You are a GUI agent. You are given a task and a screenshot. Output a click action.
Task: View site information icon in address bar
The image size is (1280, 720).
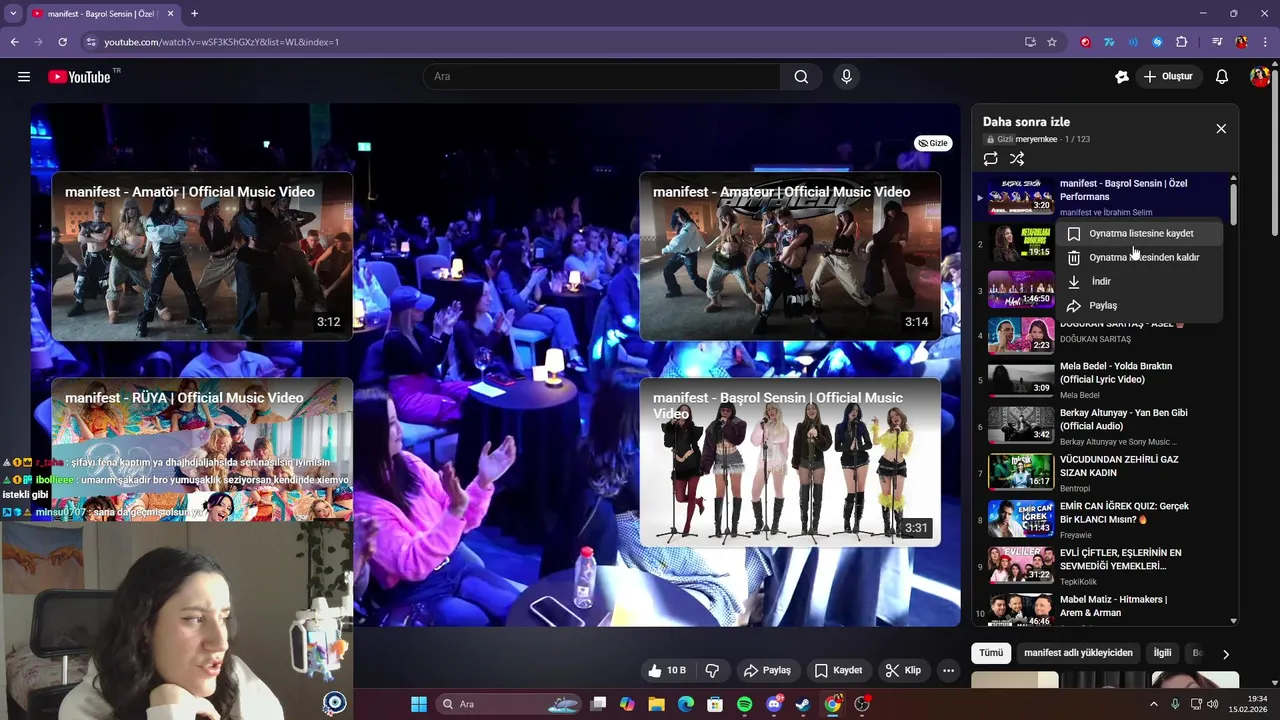pyautogui.click(x=91, y=42)
